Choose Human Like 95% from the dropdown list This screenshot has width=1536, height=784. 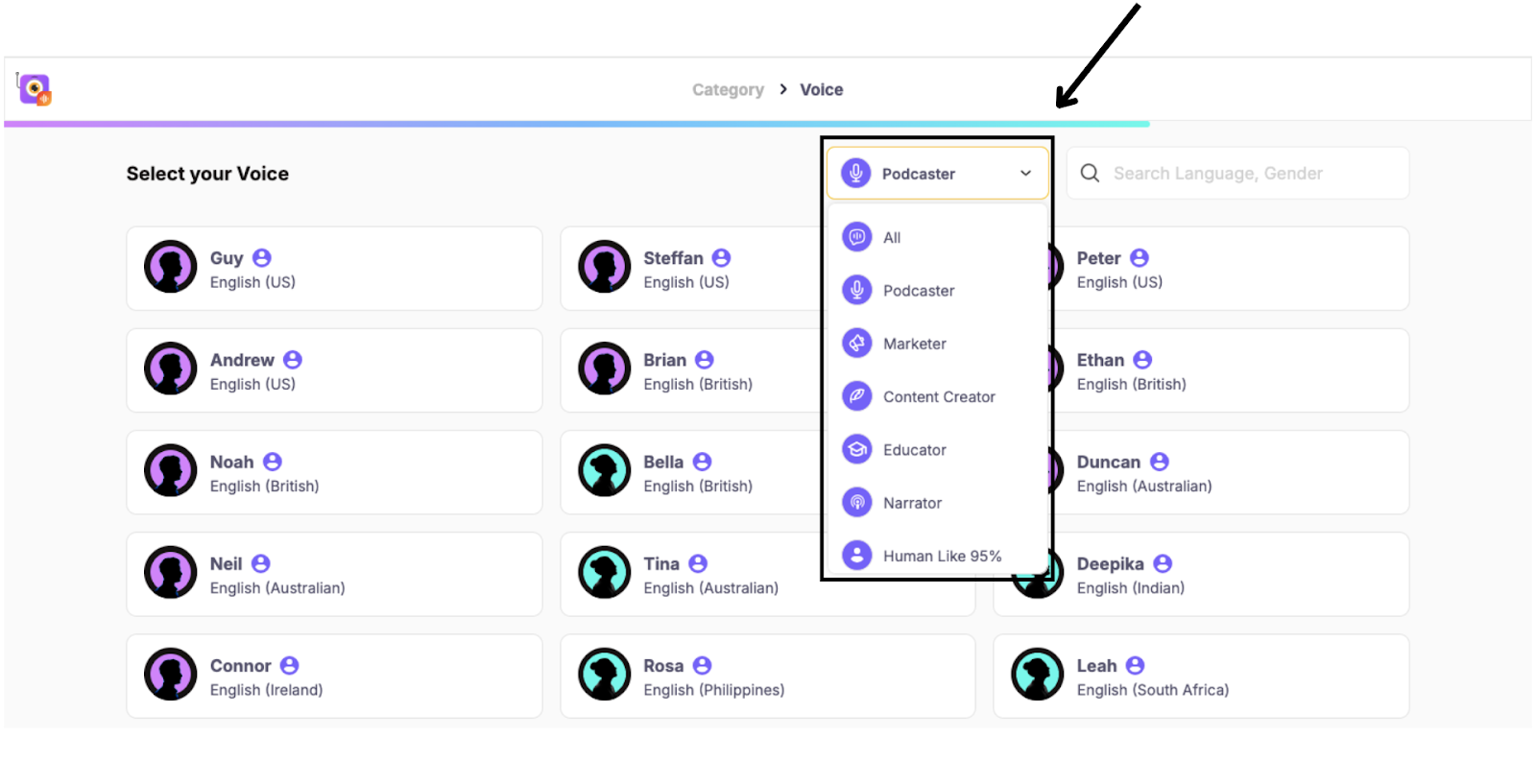click(x=938, y=556)
